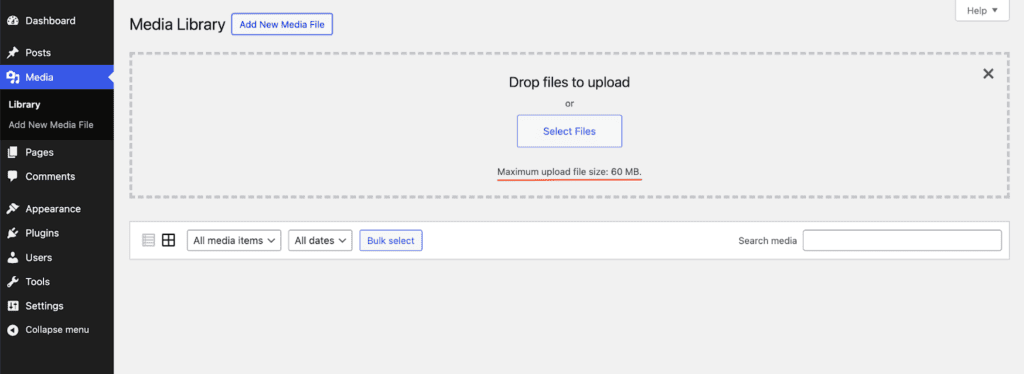The image size is (1024, 374).
Task: Open Tools menu item
Action: click(57, 281)
